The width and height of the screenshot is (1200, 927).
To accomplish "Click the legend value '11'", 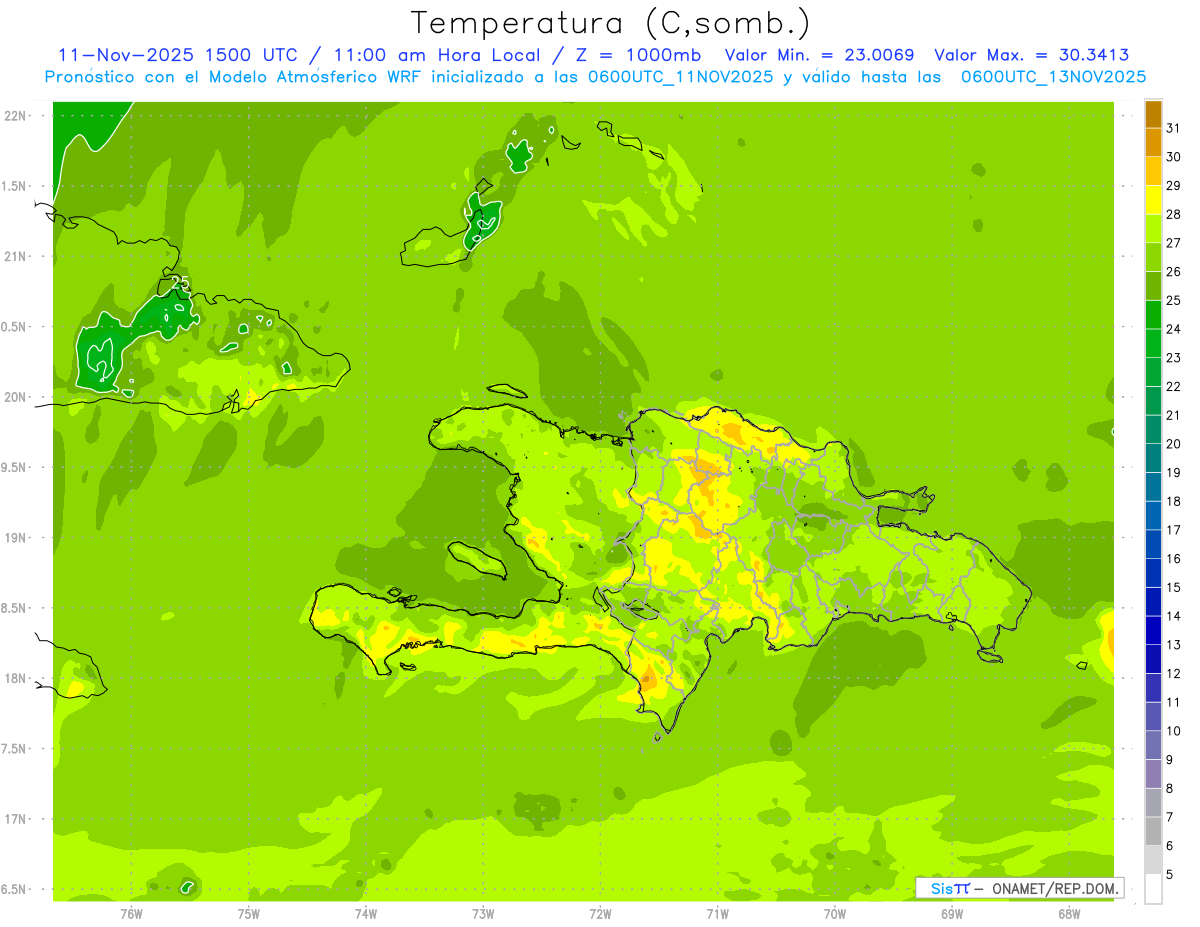I will tap(1173, 702).
